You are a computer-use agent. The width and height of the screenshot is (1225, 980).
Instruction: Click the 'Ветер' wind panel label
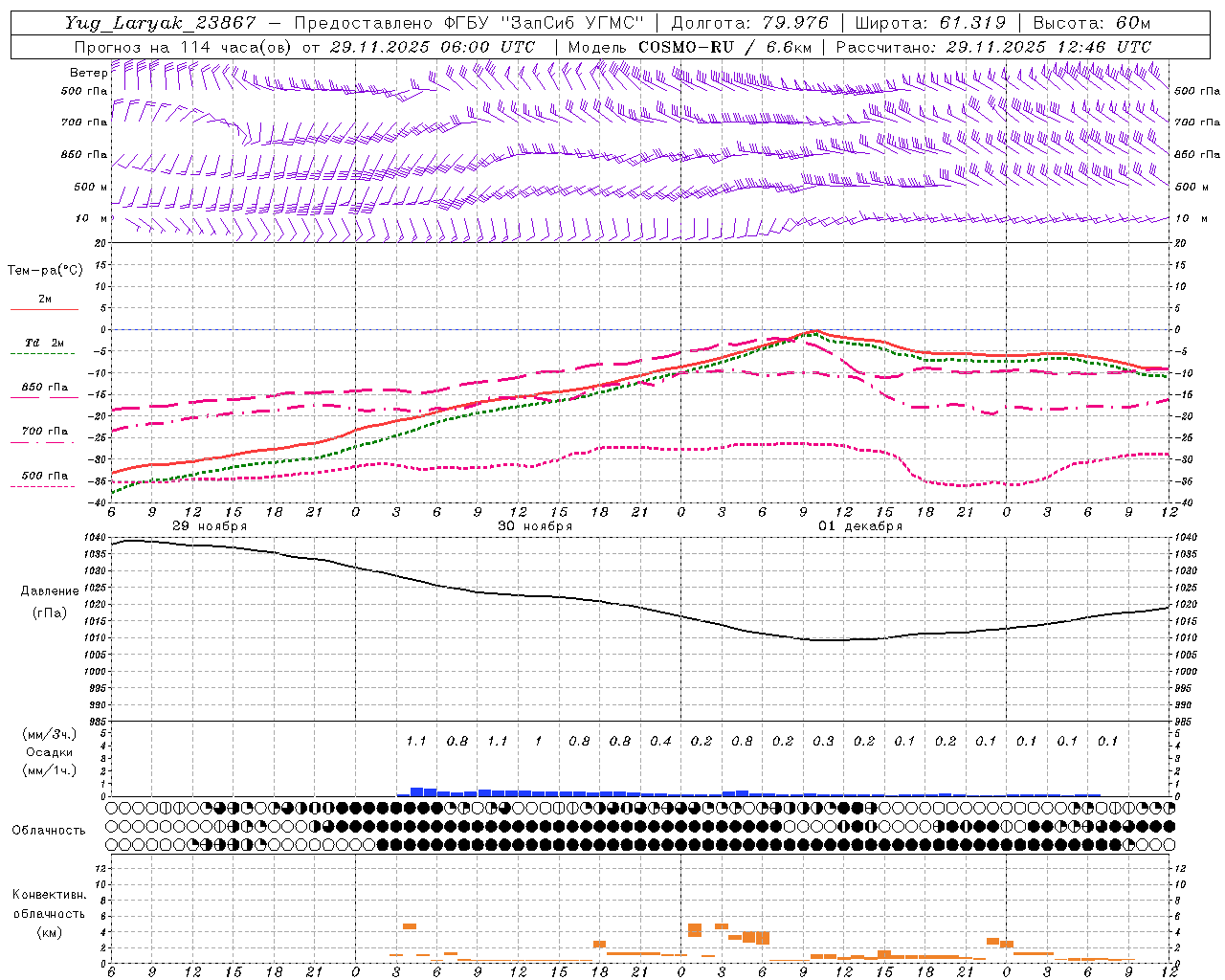tap(89, 73)
